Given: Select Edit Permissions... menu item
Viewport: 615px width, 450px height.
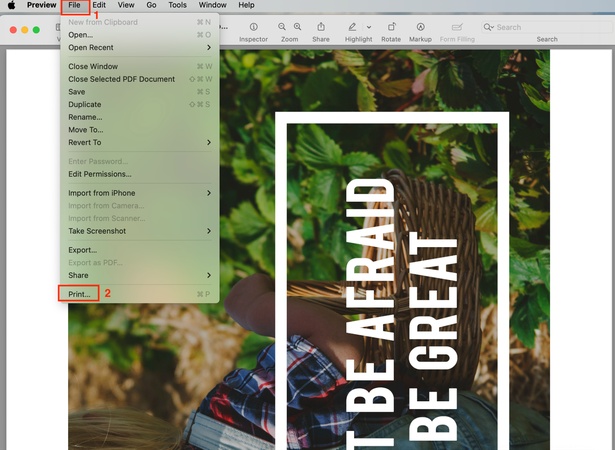Looking at the screenshot, I should click(x=140, y=174).
